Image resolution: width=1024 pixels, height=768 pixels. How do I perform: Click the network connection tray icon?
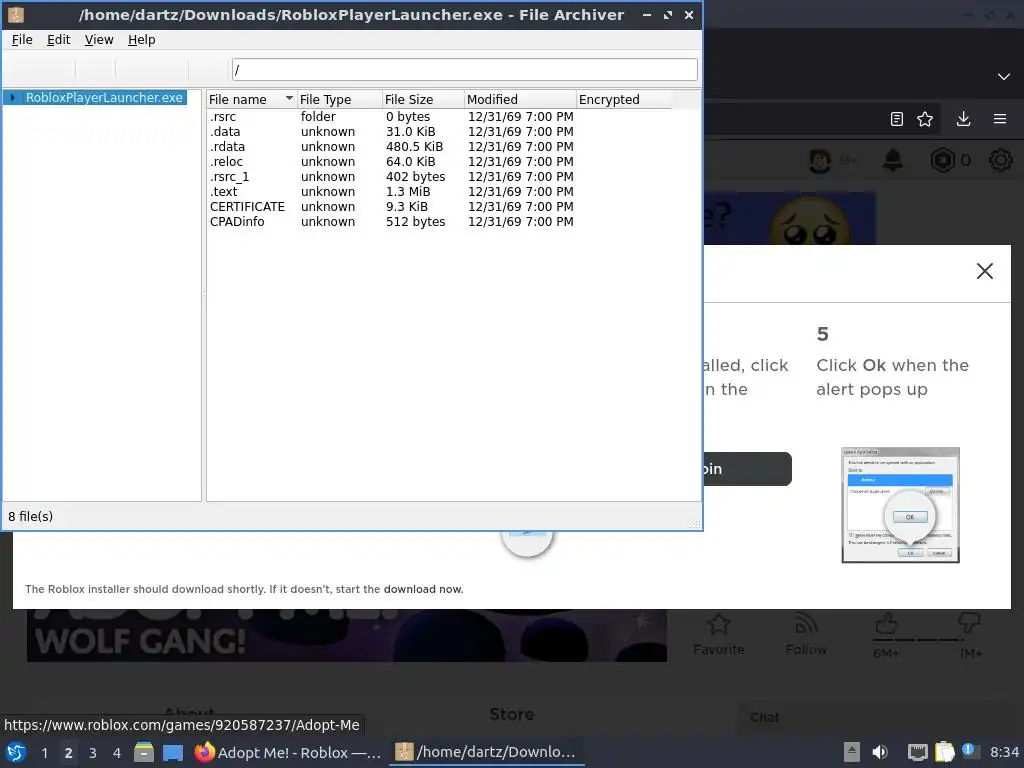tap(918, 752)
